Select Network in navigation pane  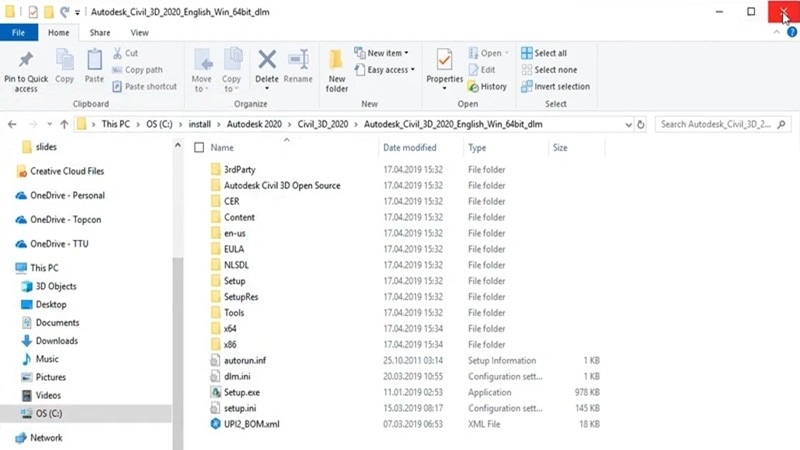(x=39, y=438)
